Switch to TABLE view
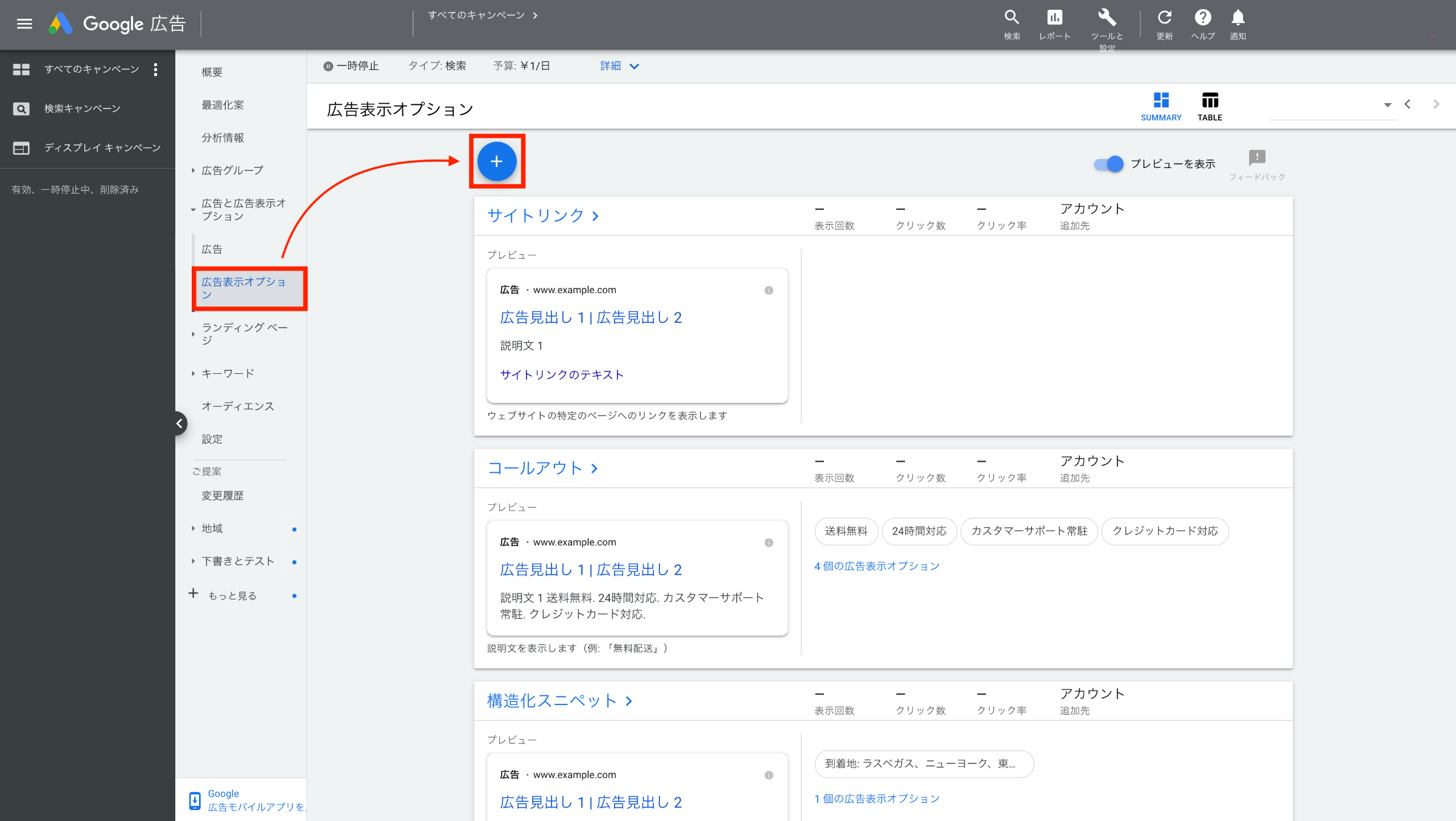 (x=1210, y=107)
